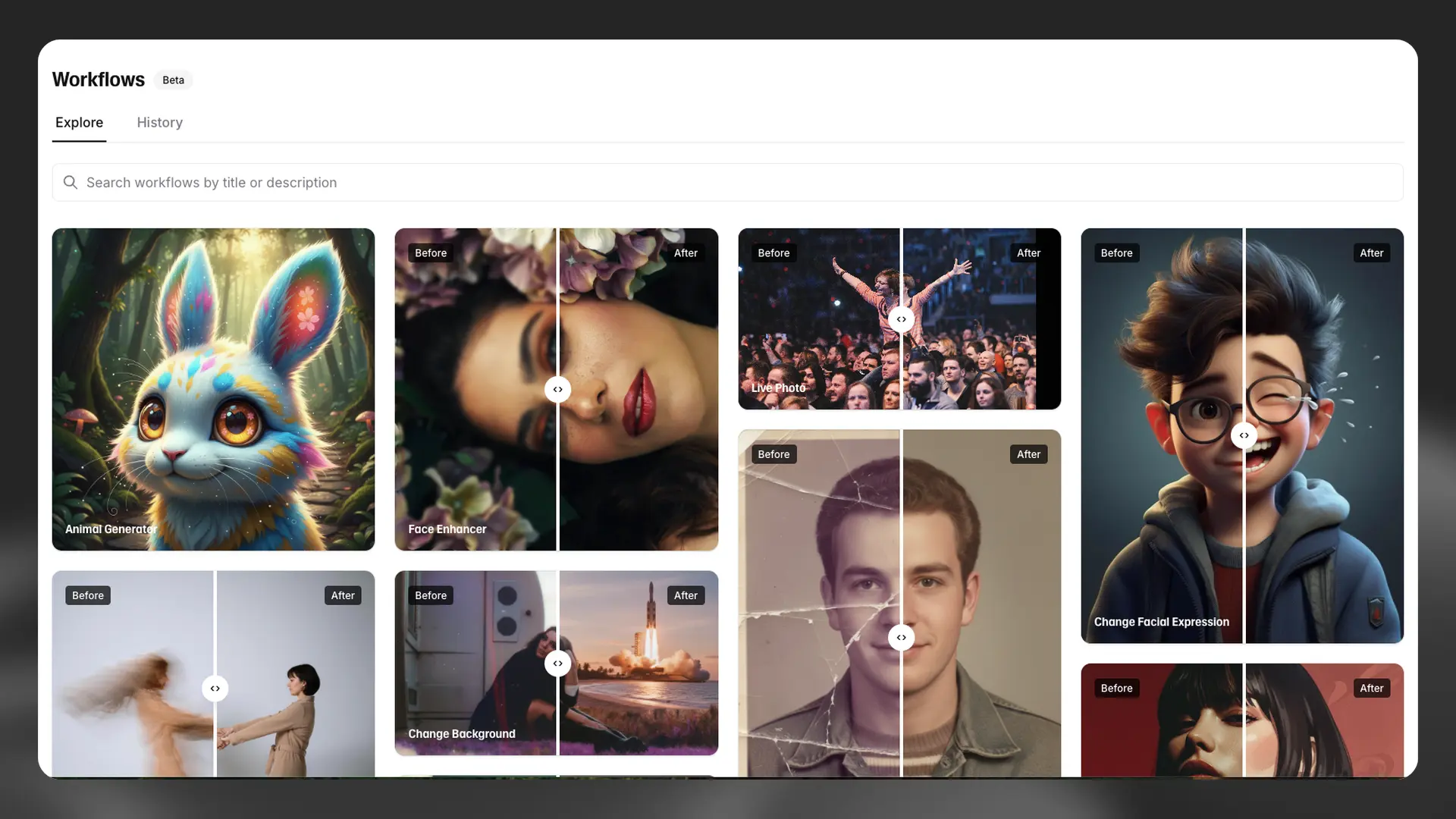This screenshot has height=819, width=1456.
Task: Click Before label on Face Enhancer card
Action: click(430, 253)
